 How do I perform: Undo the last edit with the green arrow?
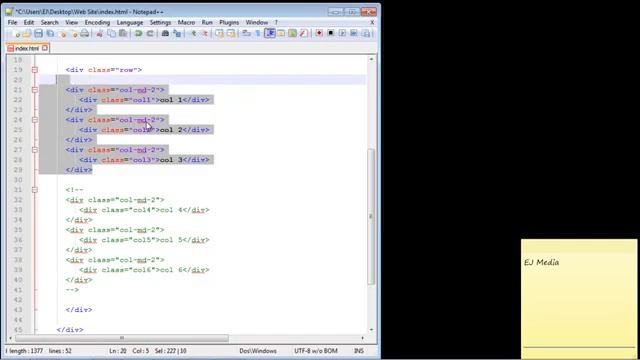click(x=138, y=33)
